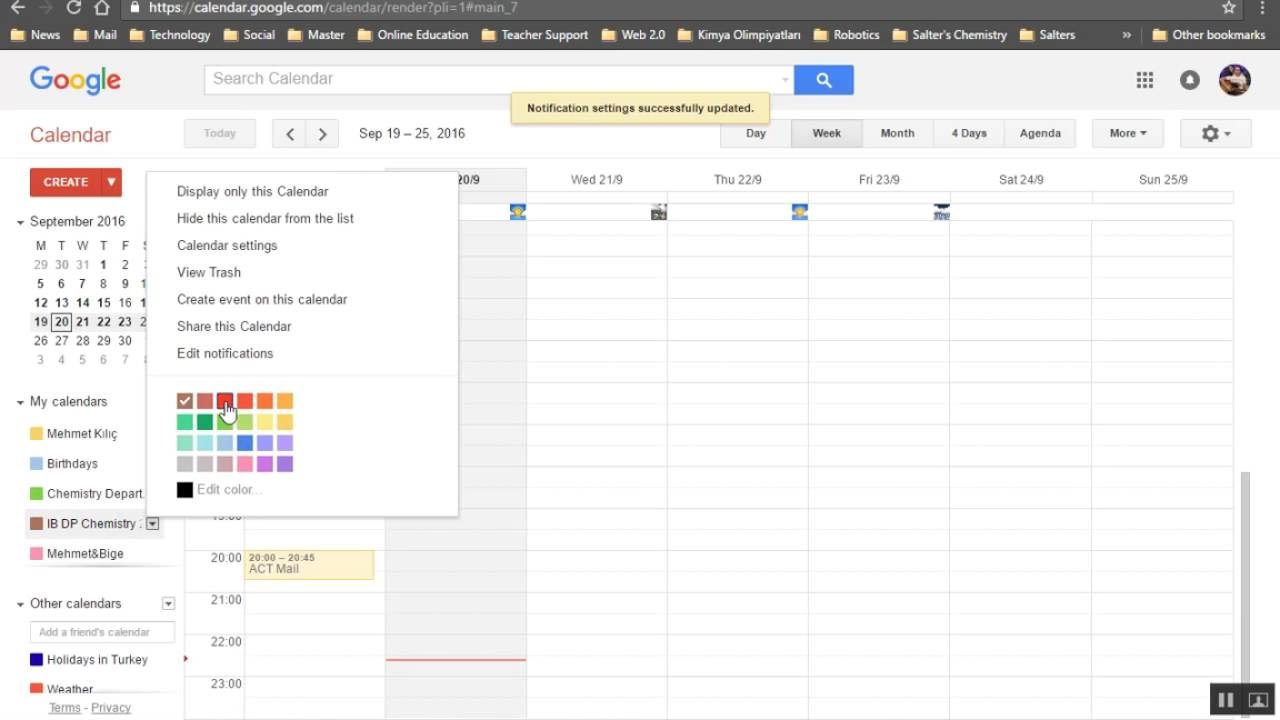
Task: Click the picture-in-picture icon at bottom right
Action: [x=1258, y=700]
